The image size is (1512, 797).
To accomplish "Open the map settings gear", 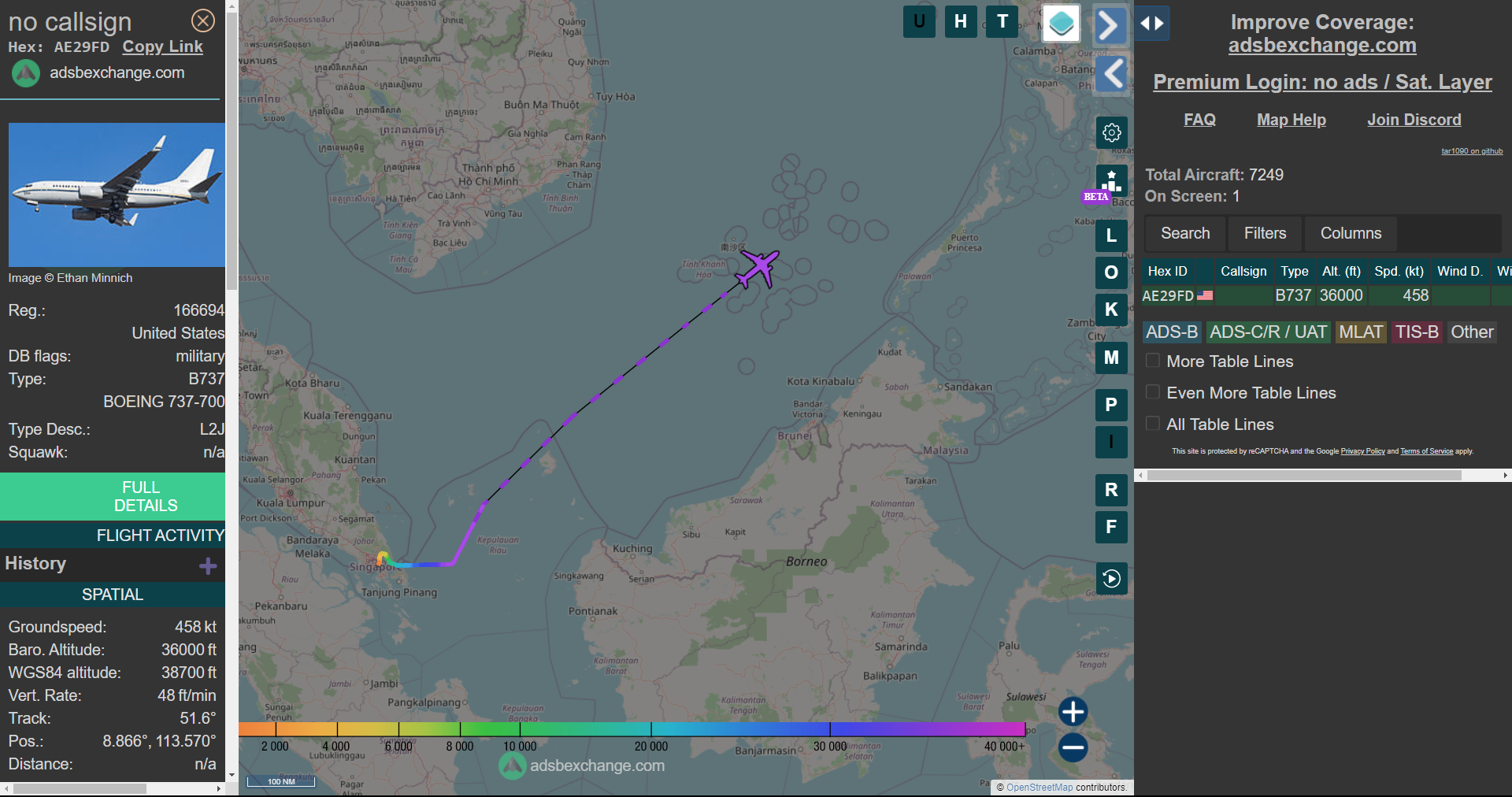I will 1111,132.
